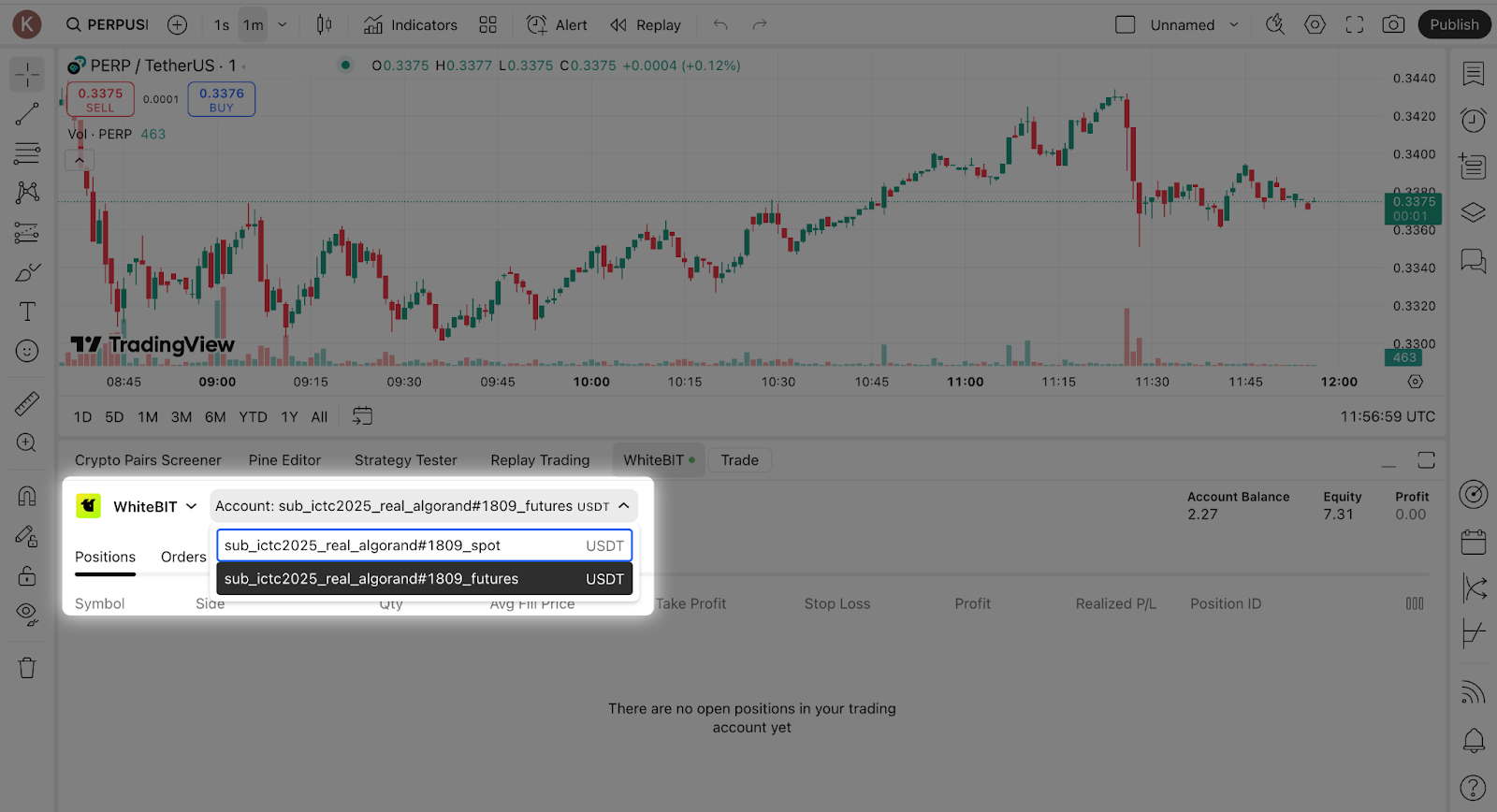
Task: Select the Text annotation tool
Action: [27, 312]
